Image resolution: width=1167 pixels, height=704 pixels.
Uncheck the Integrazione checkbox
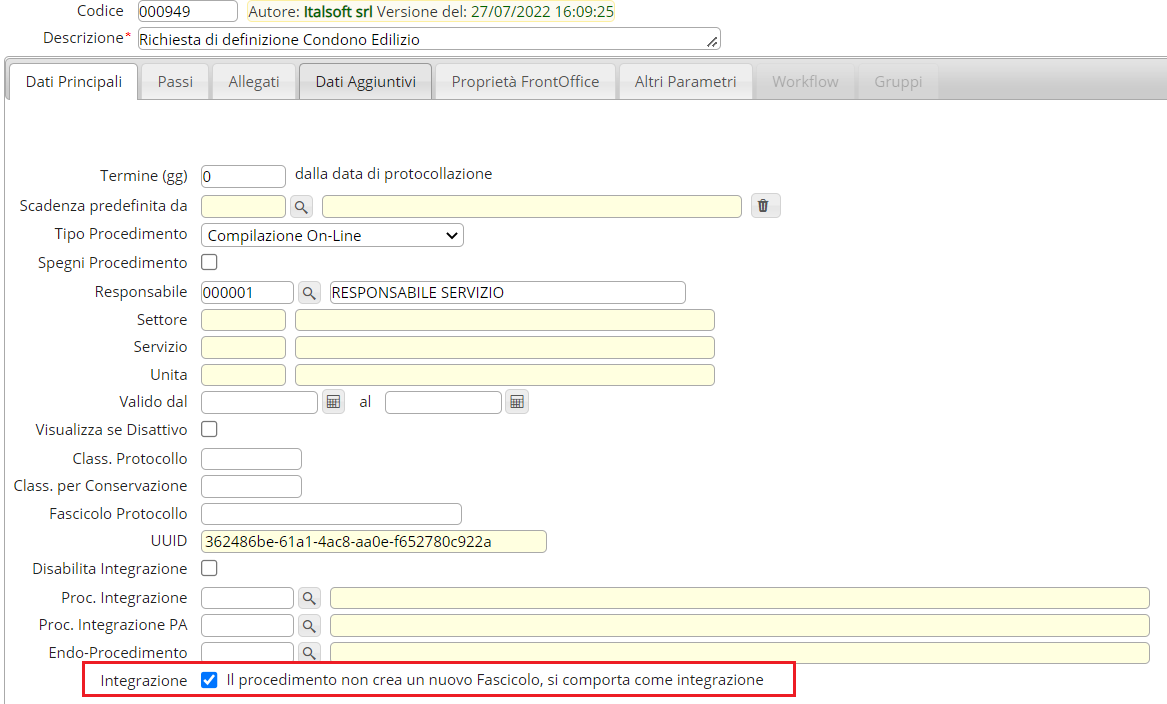[x=209, y=680]
